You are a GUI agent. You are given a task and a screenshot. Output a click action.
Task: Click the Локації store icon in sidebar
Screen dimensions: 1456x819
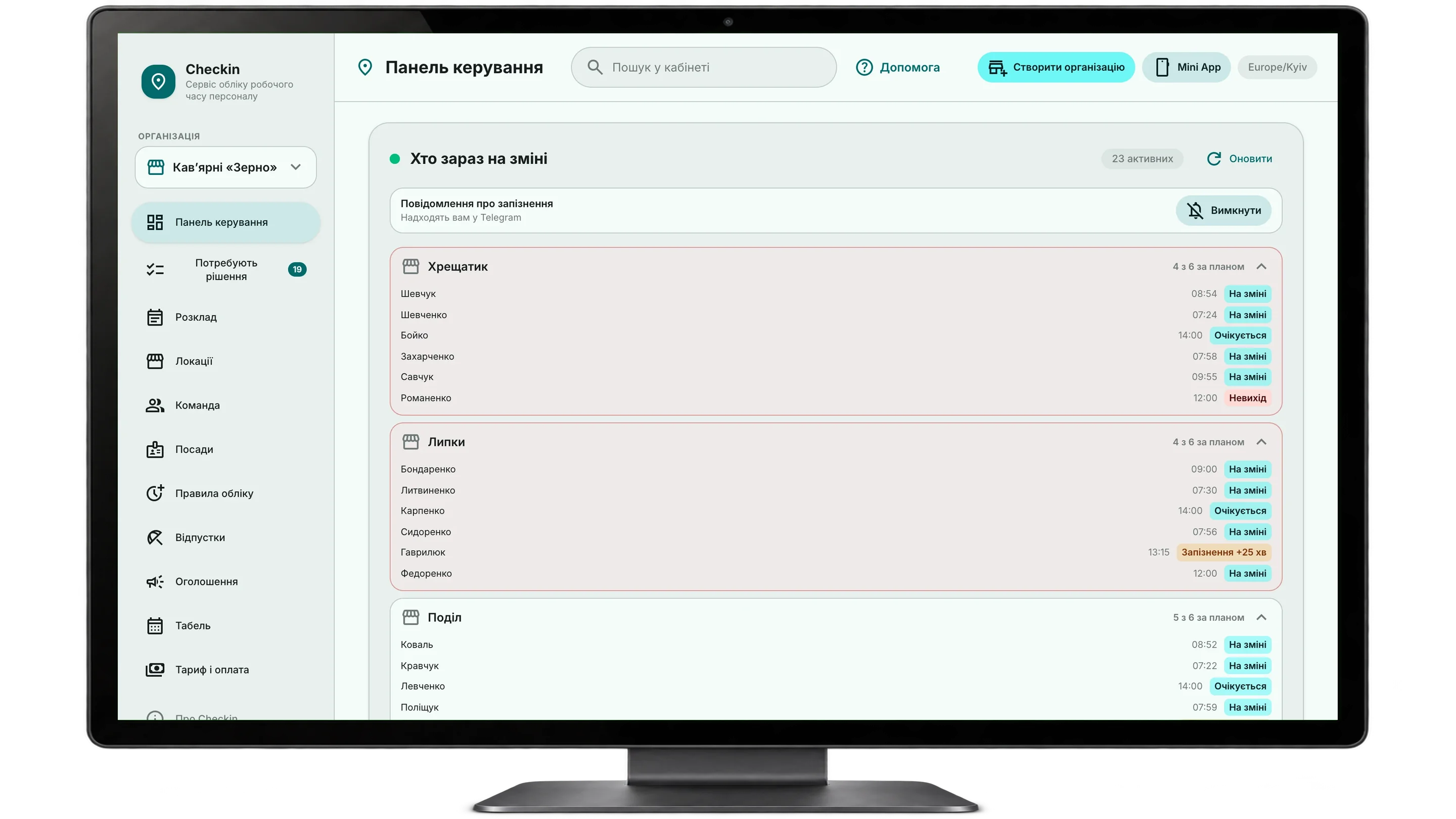pyautogui.click(x=155, y=361)
